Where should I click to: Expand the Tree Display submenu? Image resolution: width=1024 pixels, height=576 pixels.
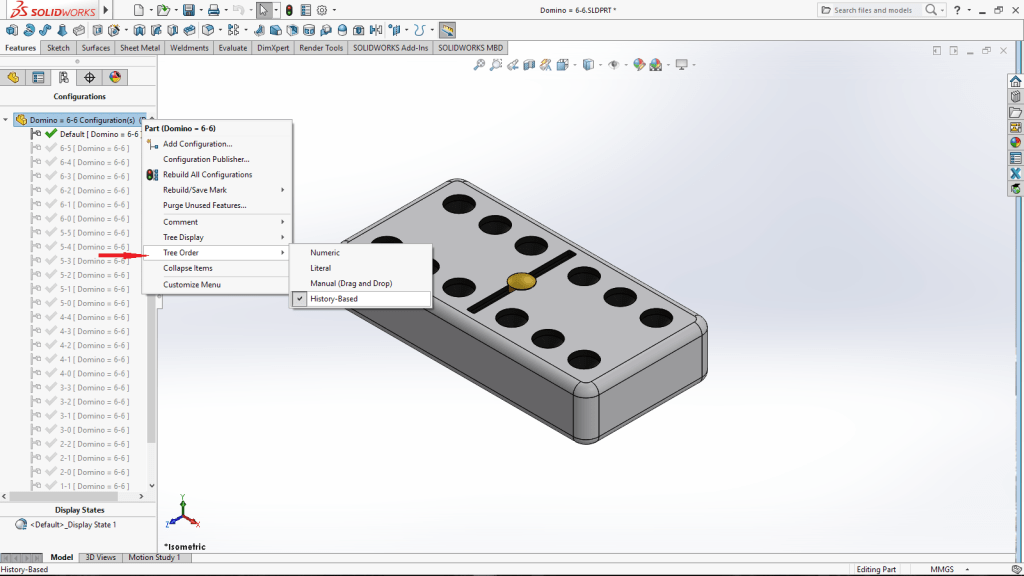183,238
